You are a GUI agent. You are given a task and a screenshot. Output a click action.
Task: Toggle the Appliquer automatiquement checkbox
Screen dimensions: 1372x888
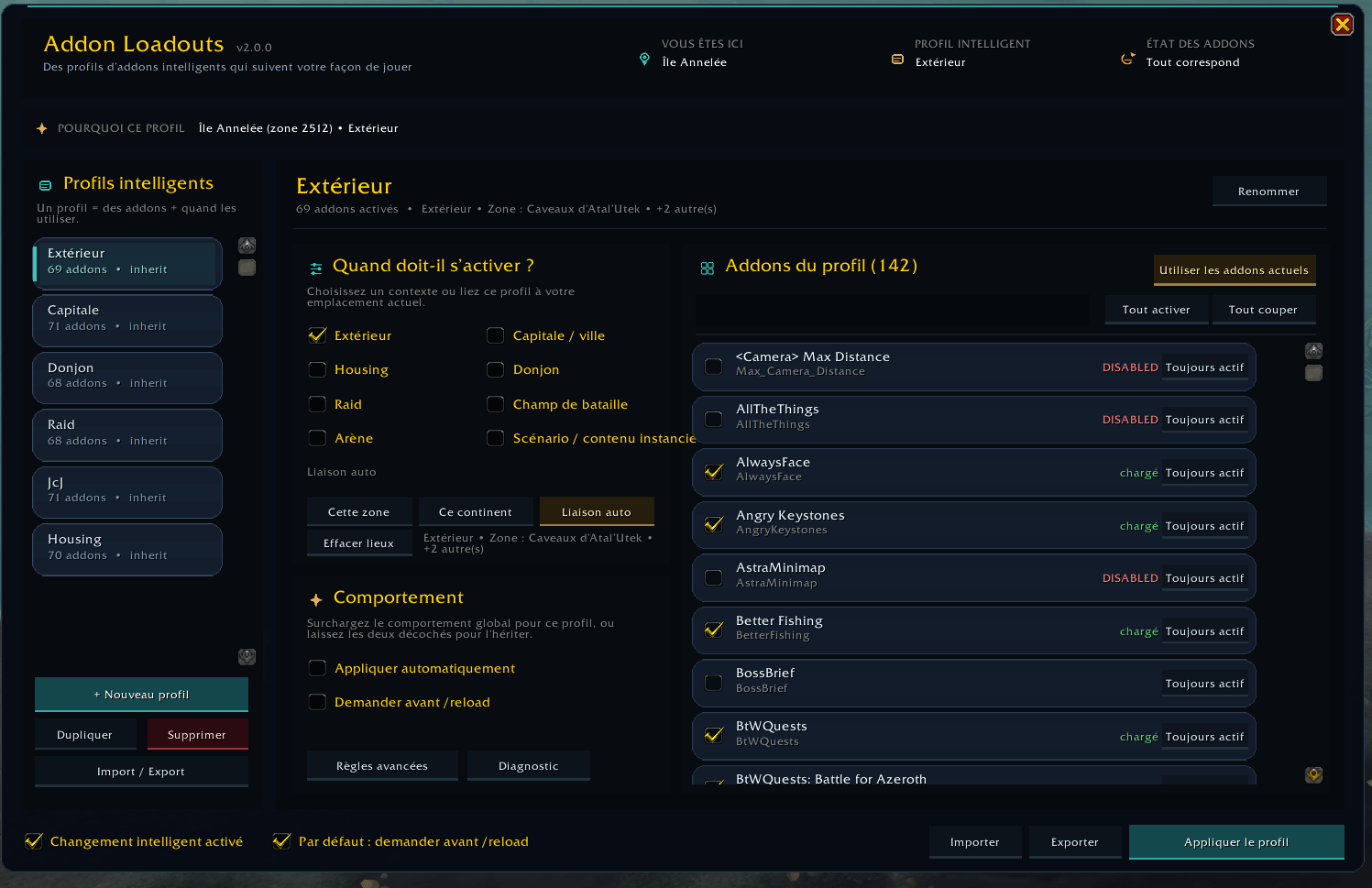[x=317, y=668]
